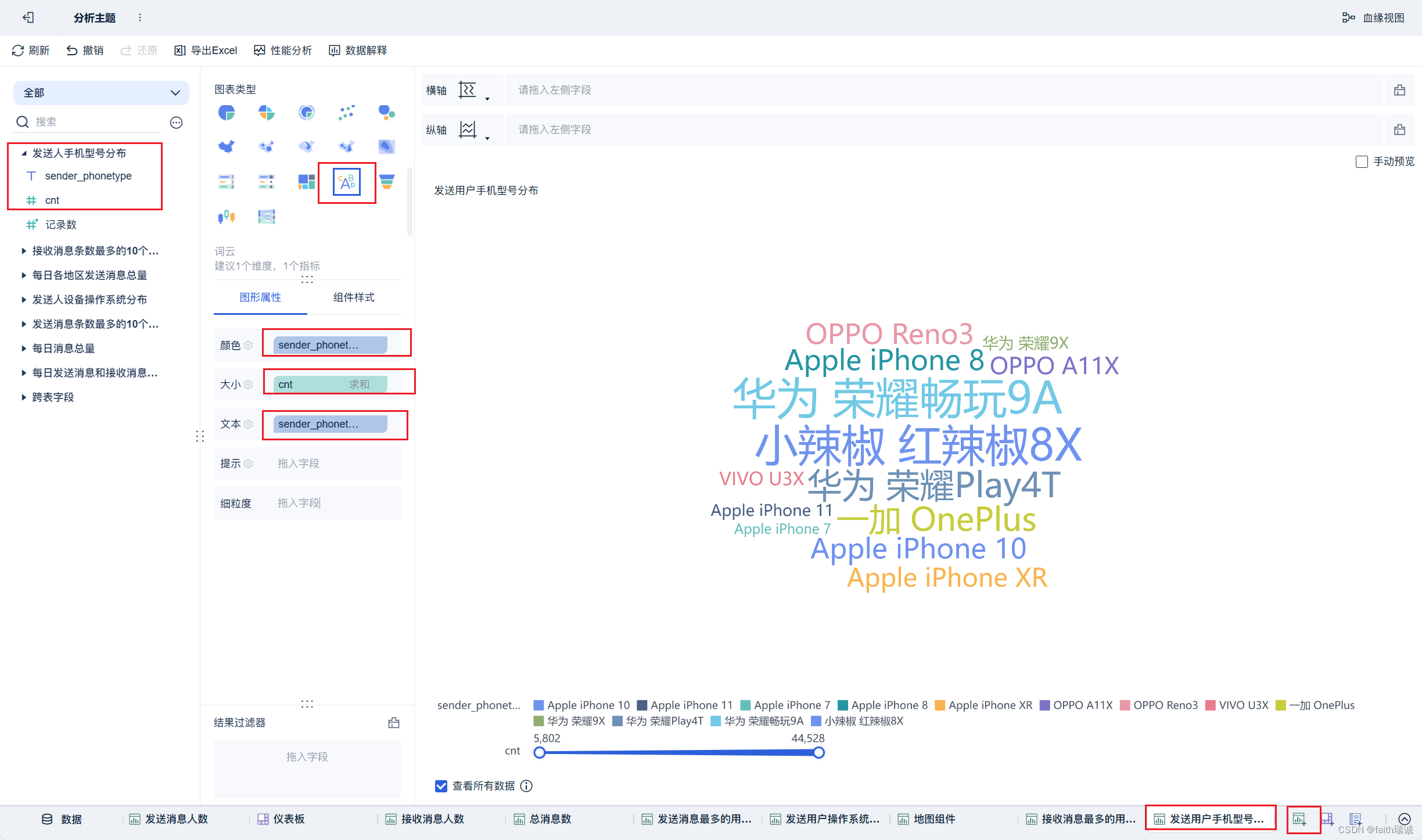Collapse the 发送人手机型号分布 tree node
Screen dimensions: 1422x840
(24, 153)
